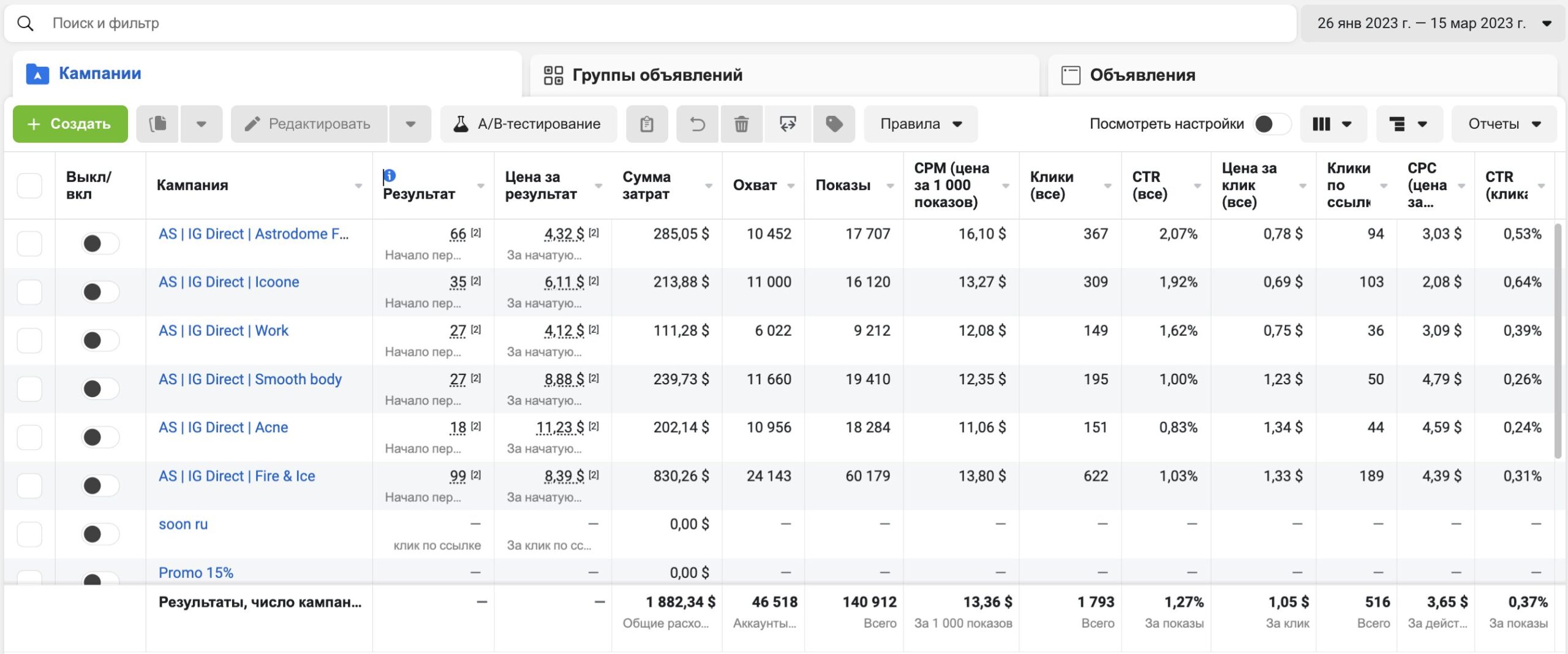Open the Сумма затрат column arrow
1568x654 pixels.
pos(709,186)
